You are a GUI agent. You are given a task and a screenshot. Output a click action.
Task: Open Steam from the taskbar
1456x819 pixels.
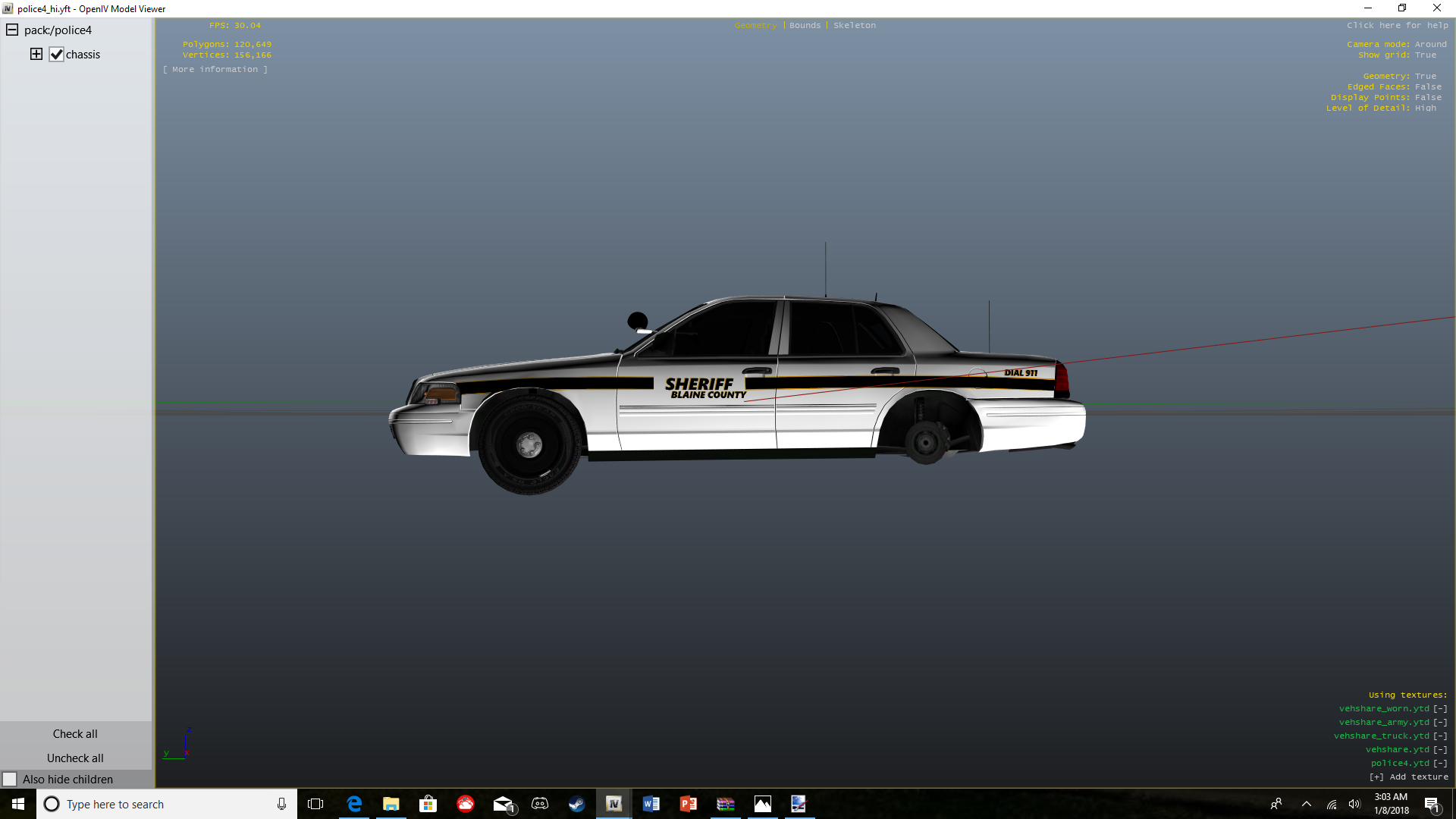click(x=576, y=804)
